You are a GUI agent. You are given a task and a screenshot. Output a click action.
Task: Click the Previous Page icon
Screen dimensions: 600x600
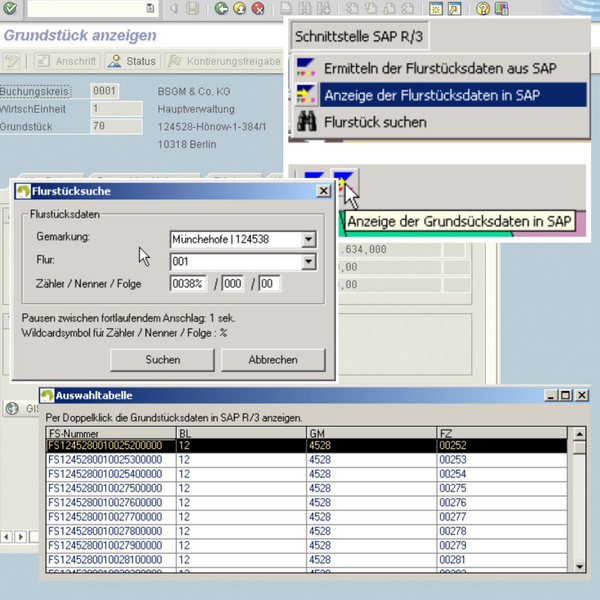tap(370, 8)
